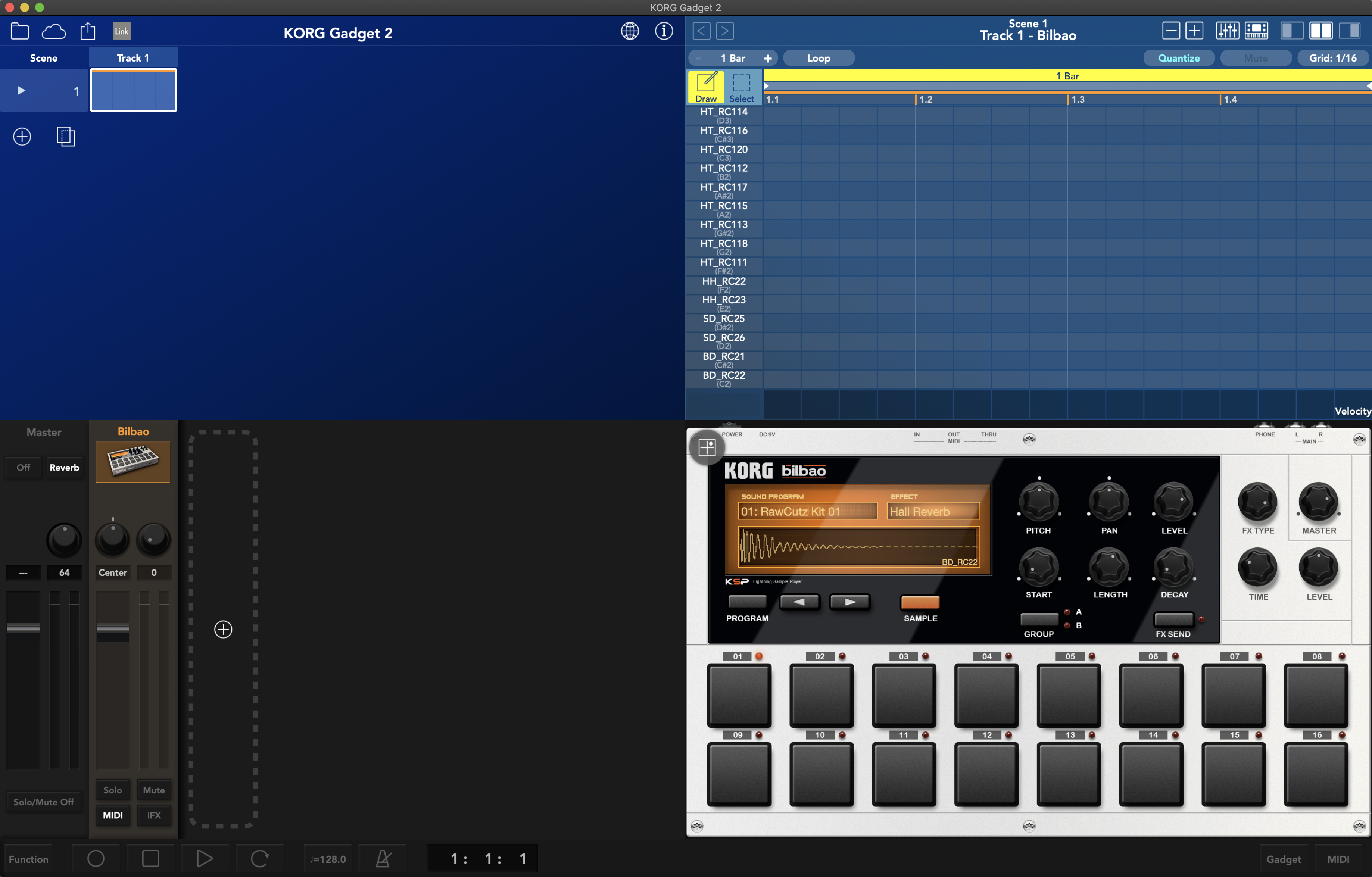Image resolution: width=1372 pixels, height=877 pixels.
Task: Open the info icon
Action: (664, 31)
